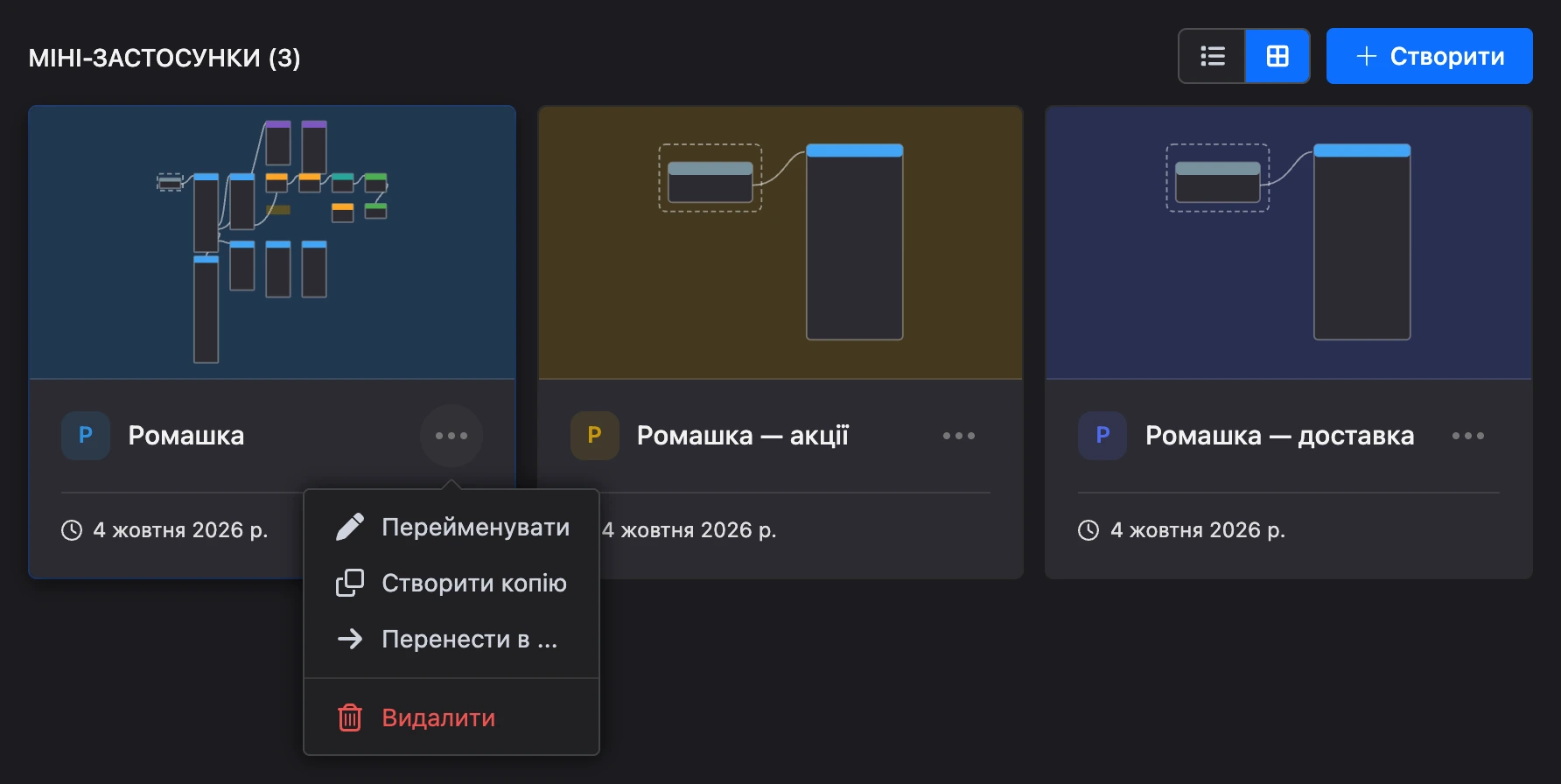Click the red trash icon
The image size is (1561, 784).
click(350, 717)
